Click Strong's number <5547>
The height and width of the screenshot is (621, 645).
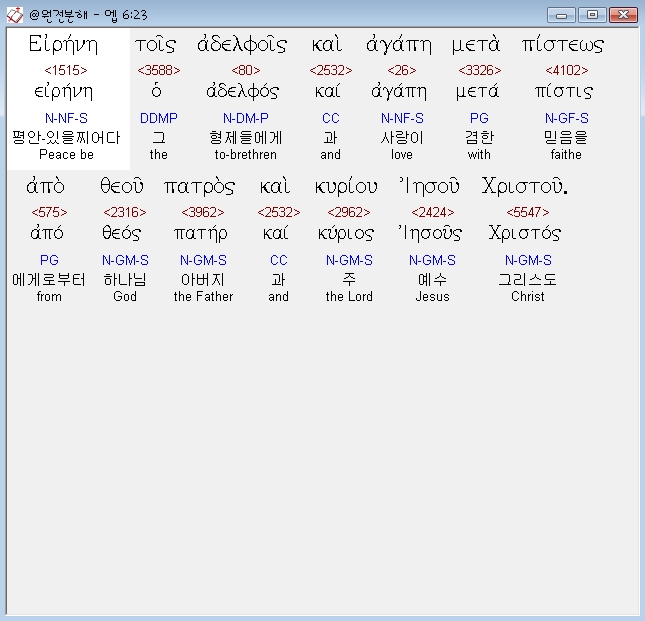point(528,212)
